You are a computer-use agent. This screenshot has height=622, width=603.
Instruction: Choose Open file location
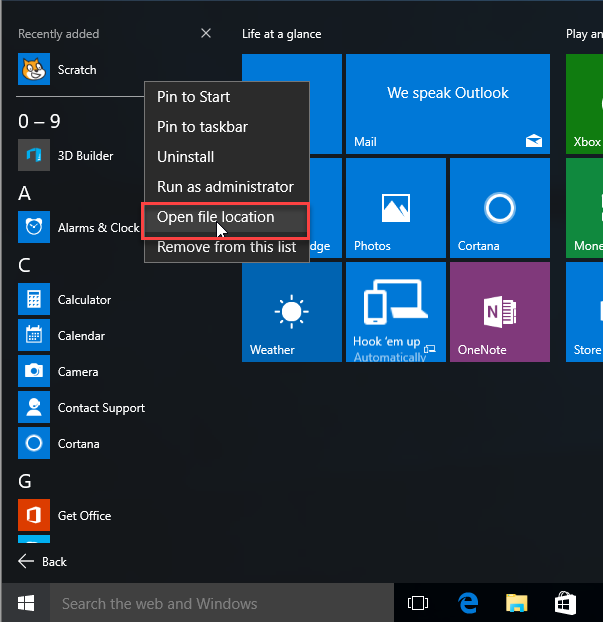click(x=227, y=217)
